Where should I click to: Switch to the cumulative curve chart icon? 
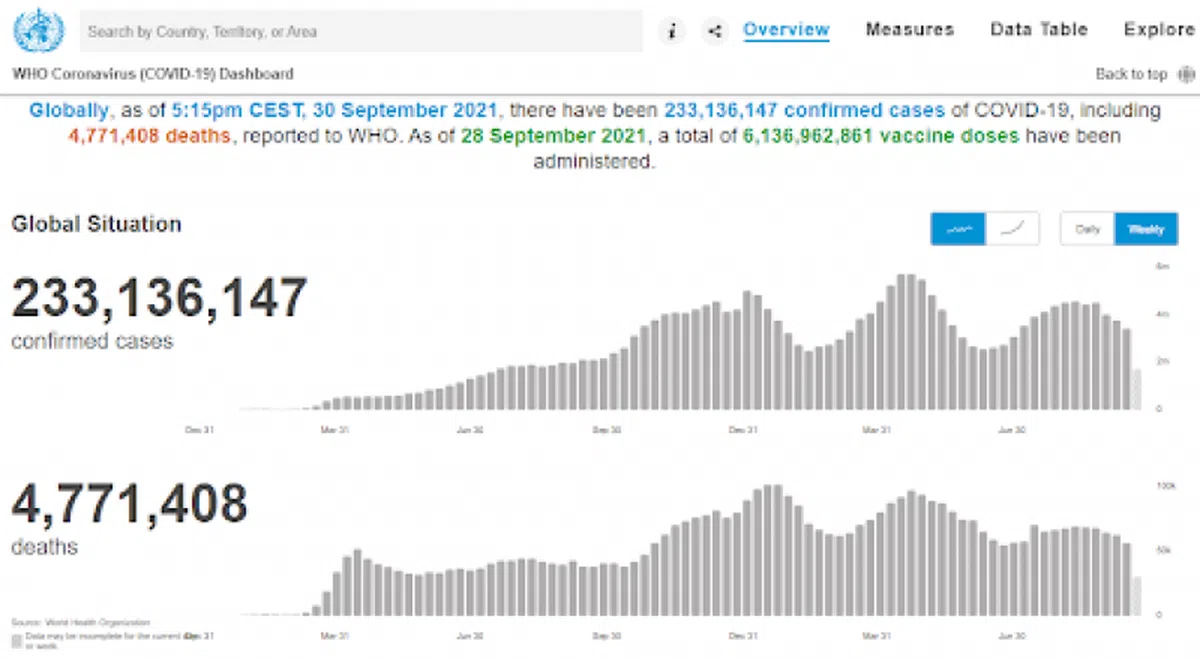coord(1013,229)
